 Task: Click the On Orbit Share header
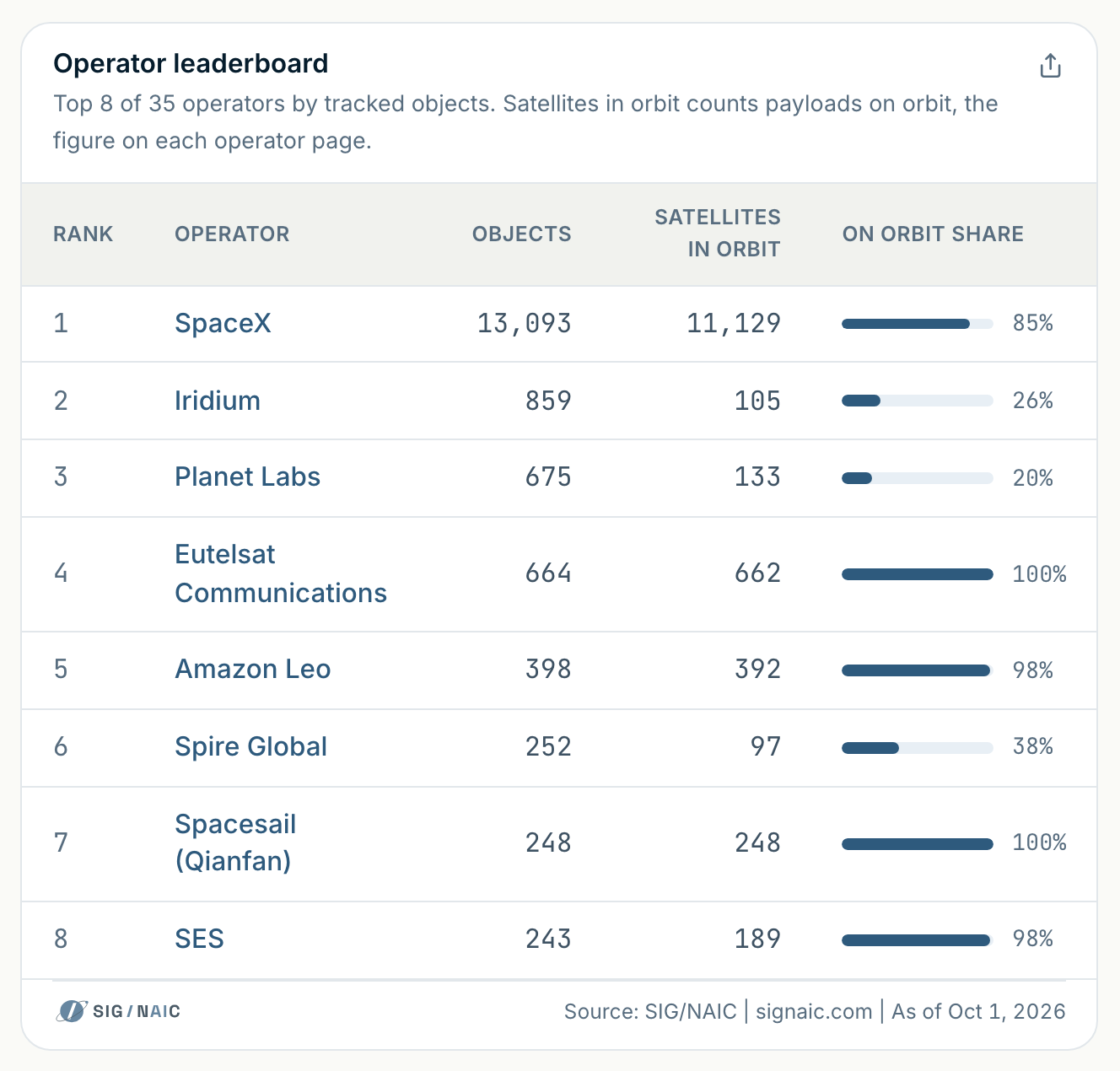click(933, 234)
